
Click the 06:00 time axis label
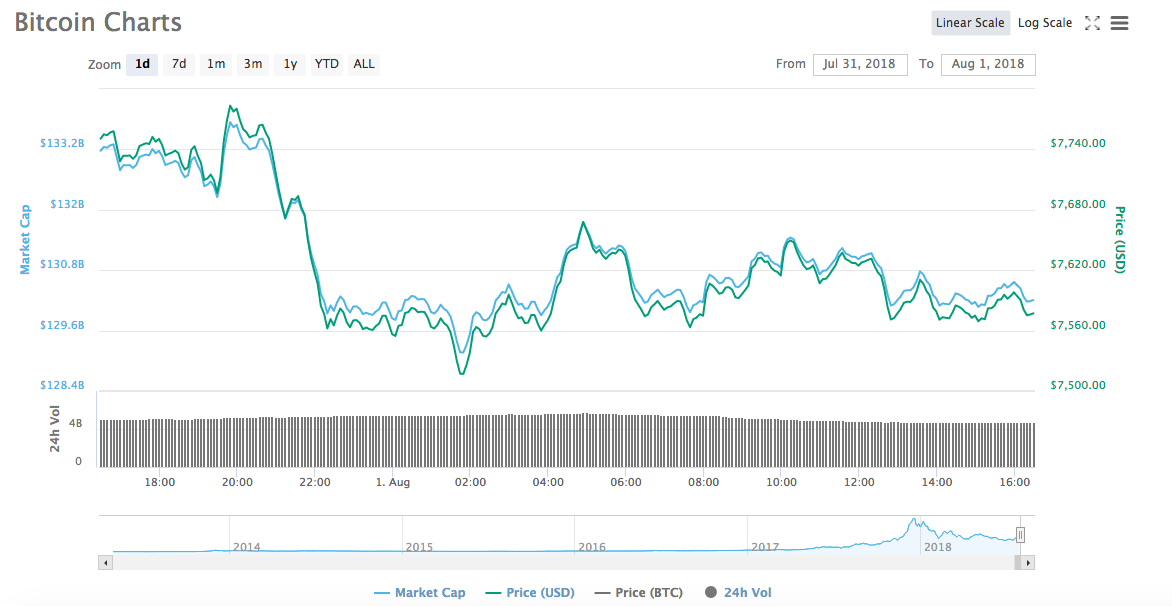tap(626, 483)
